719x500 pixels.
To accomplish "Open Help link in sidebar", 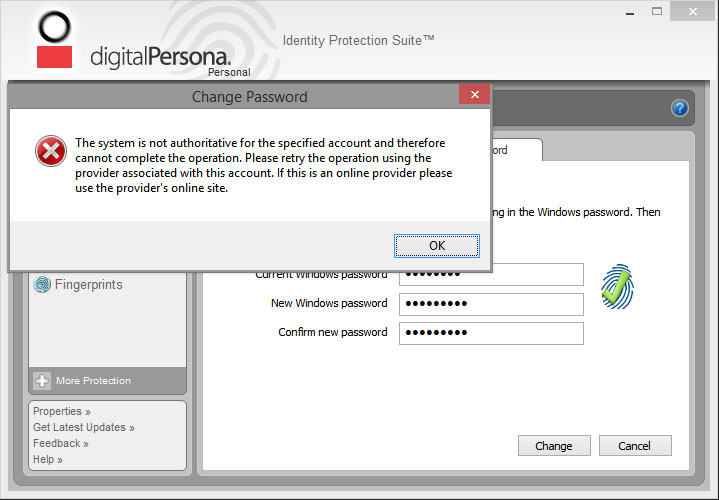I will tap(47, 459).
